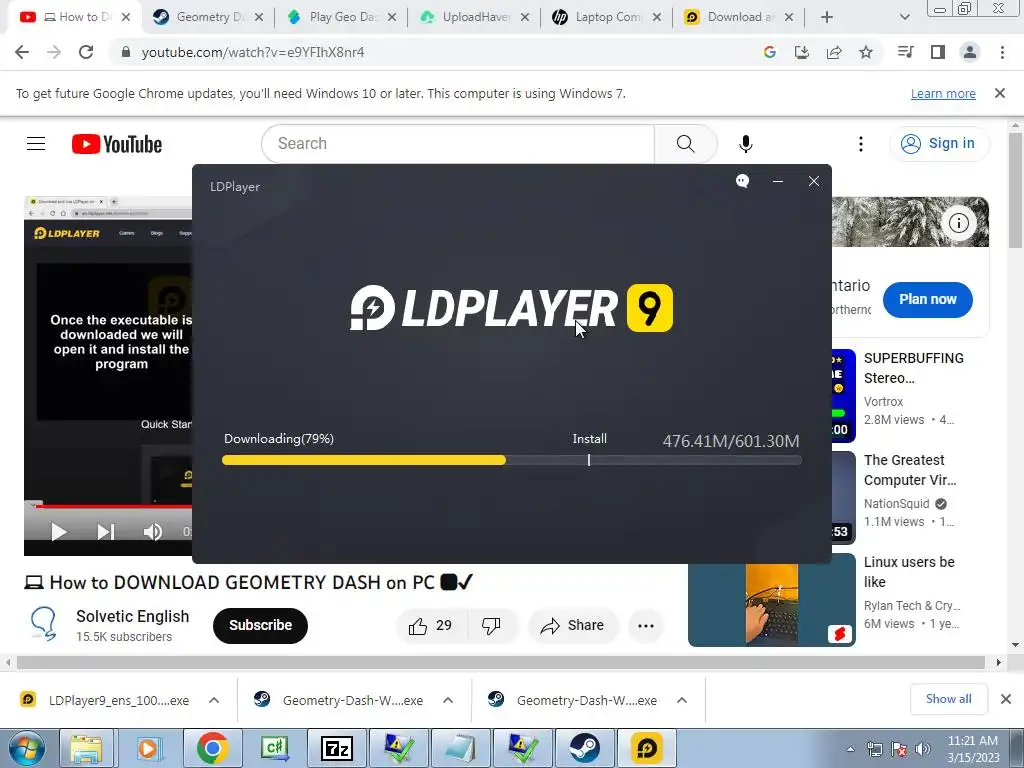Click the Chrome address bar URL

pyautogui.click(x=253, y=52)
